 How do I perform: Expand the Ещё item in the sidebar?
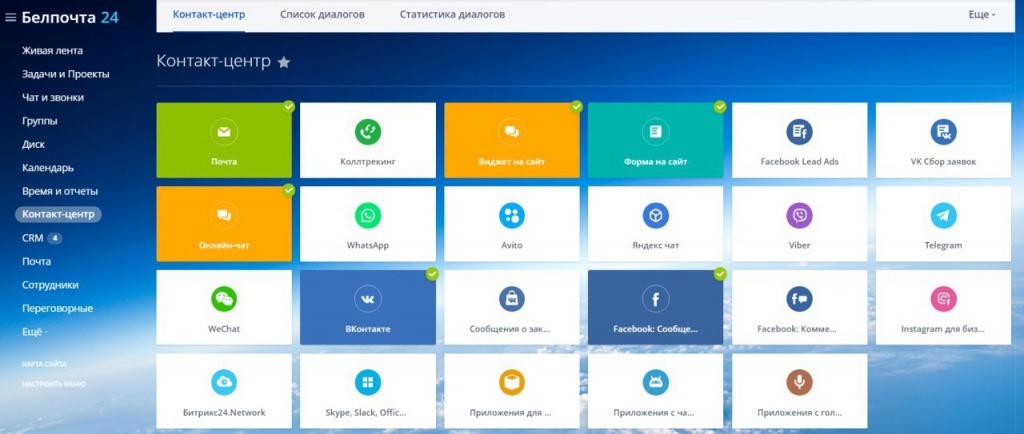click(x=35, y=332)
